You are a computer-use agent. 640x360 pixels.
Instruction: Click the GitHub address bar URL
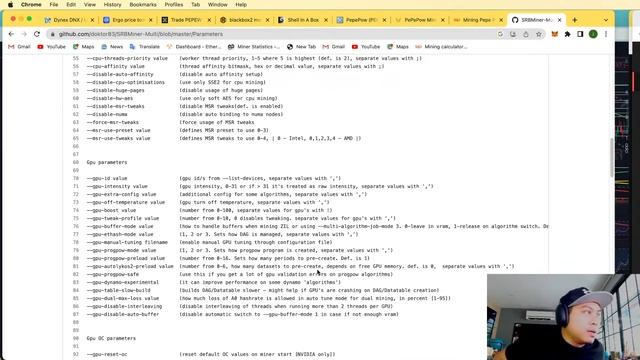pos(141,34)
